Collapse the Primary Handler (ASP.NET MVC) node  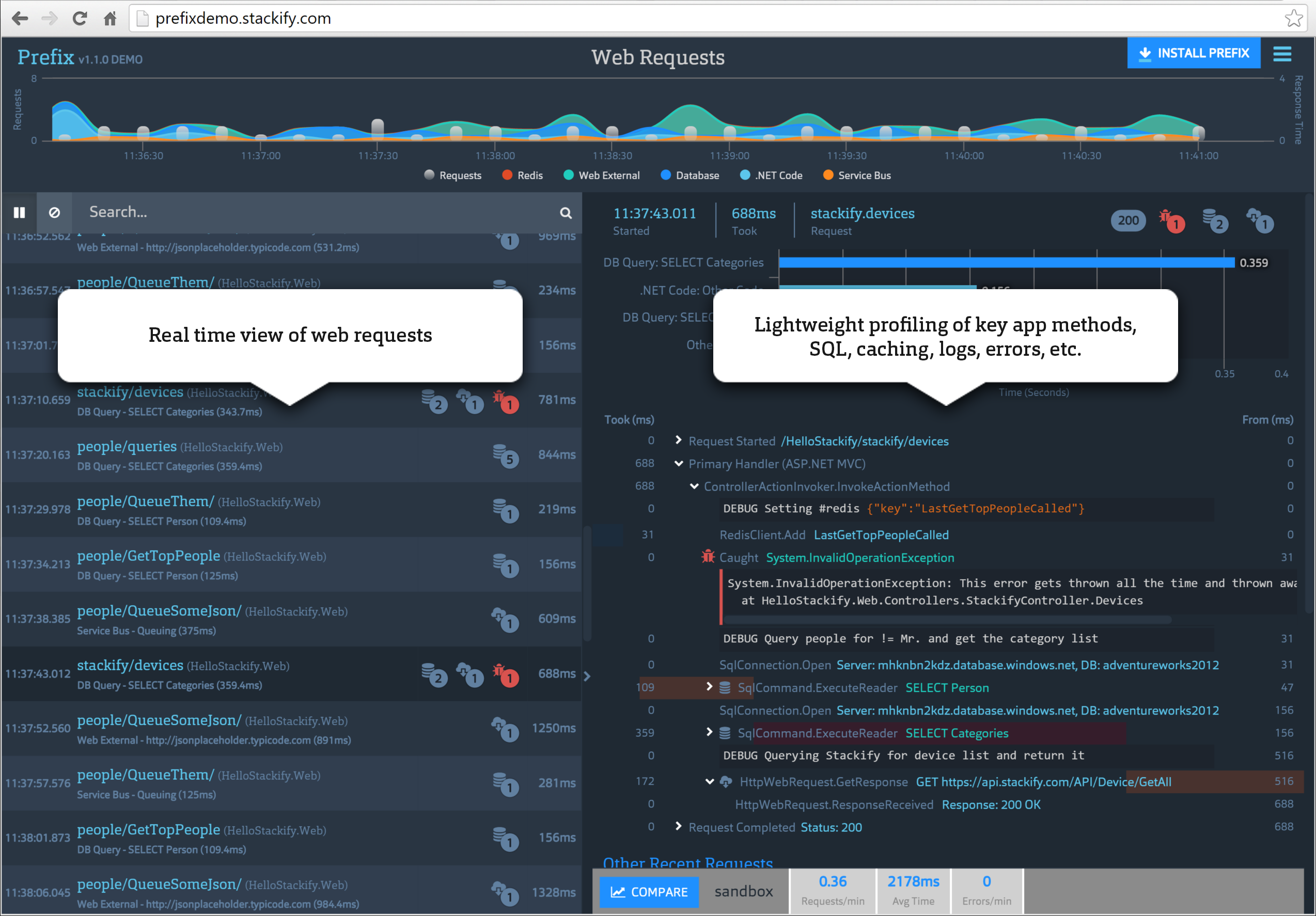pos(680,464)
